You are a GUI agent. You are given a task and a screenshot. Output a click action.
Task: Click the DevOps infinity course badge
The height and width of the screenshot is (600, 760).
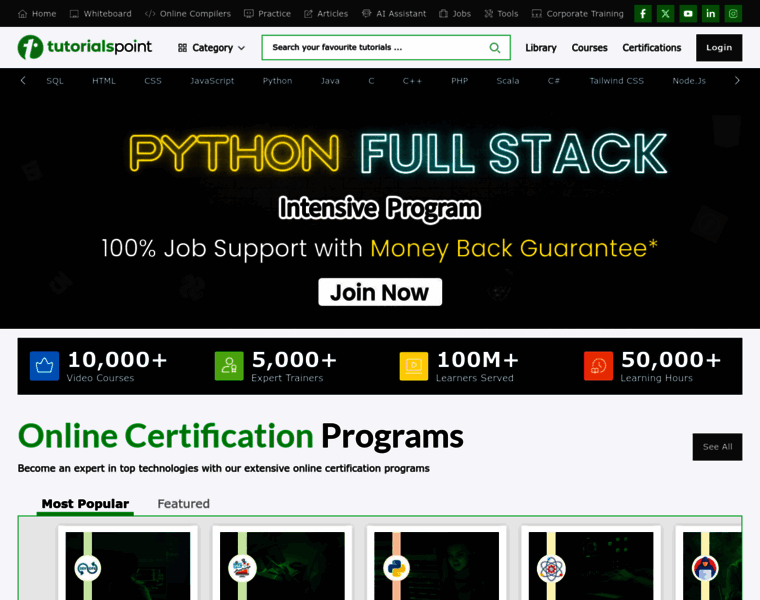point(88,568)
